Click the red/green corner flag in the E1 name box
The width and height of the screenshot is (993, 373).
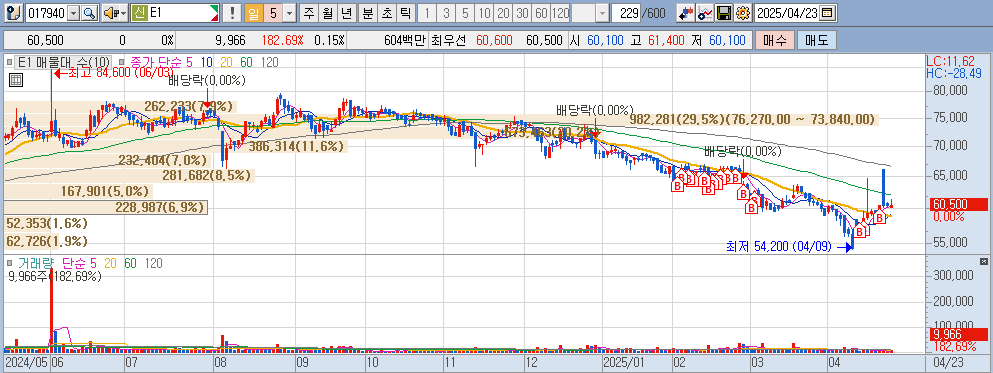pyautogui.click(x=214, y=13)
